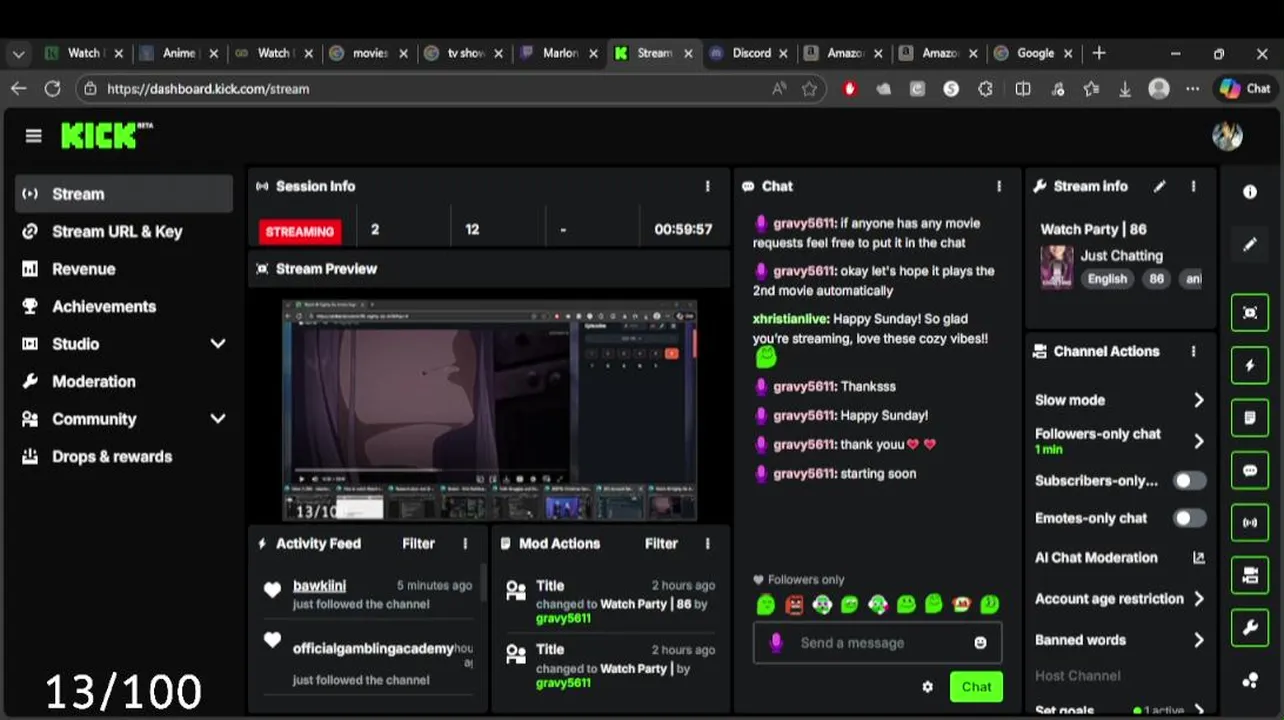1284x720 pixels.
Task: Open Mod Actions Filter
Action: (661, 543)
